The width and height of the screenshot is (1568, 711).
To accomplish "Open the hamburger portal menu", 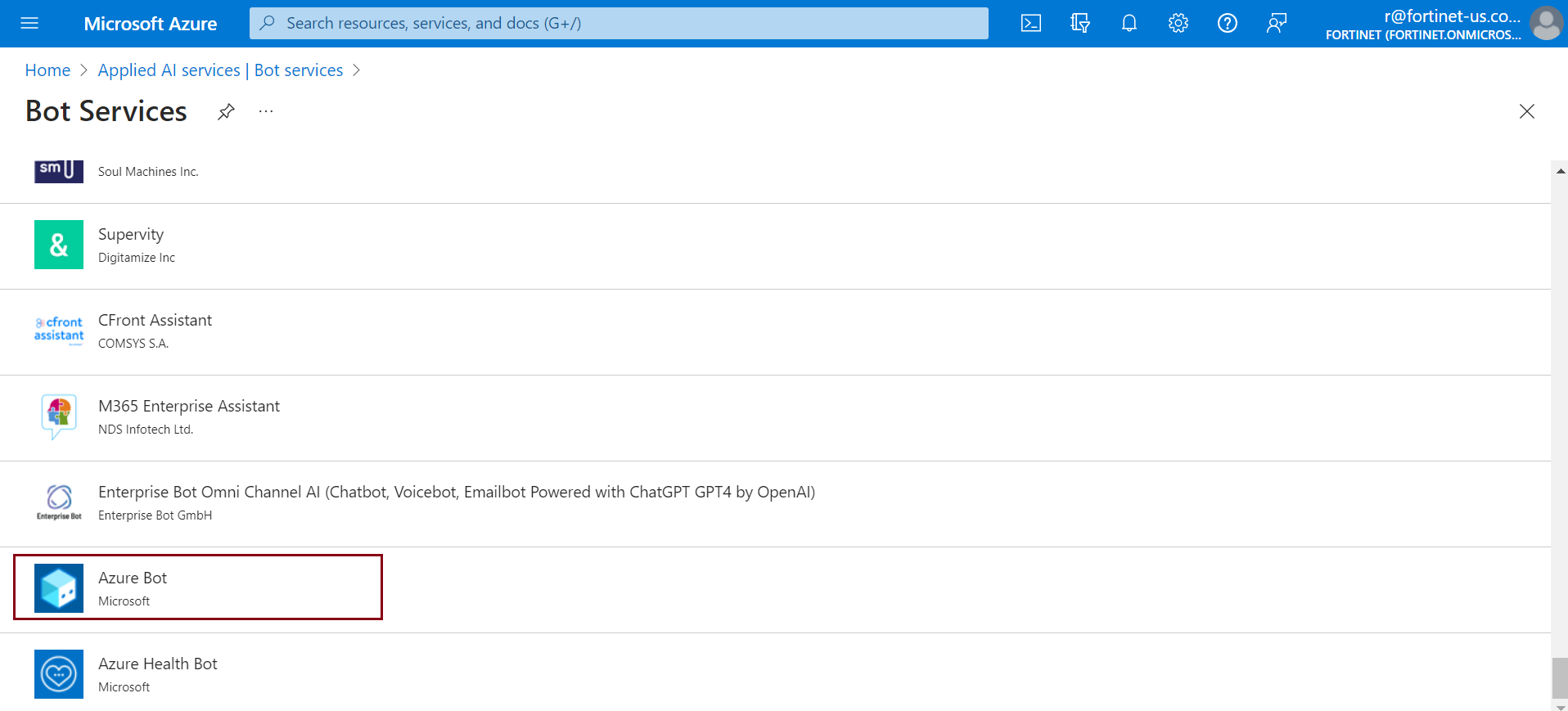I will click(x=29, y=24).
